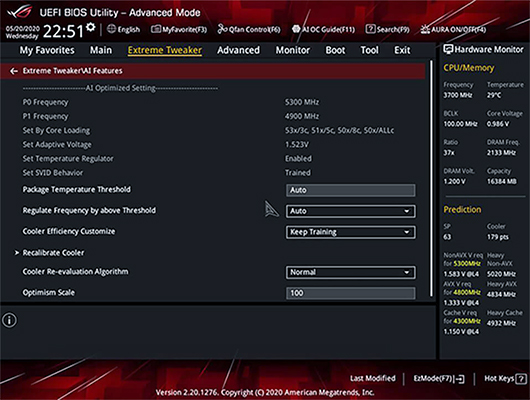The image size is (530, 400).
Task: Switch to the Advanced tab
Action: (x=238, y=50)
